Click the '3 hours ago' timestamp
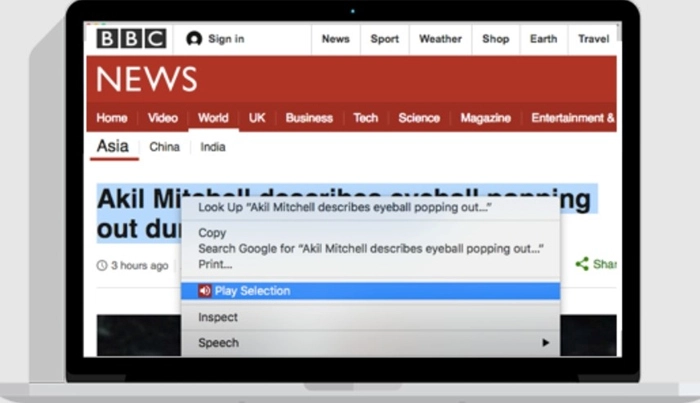 tap(139, 266)
